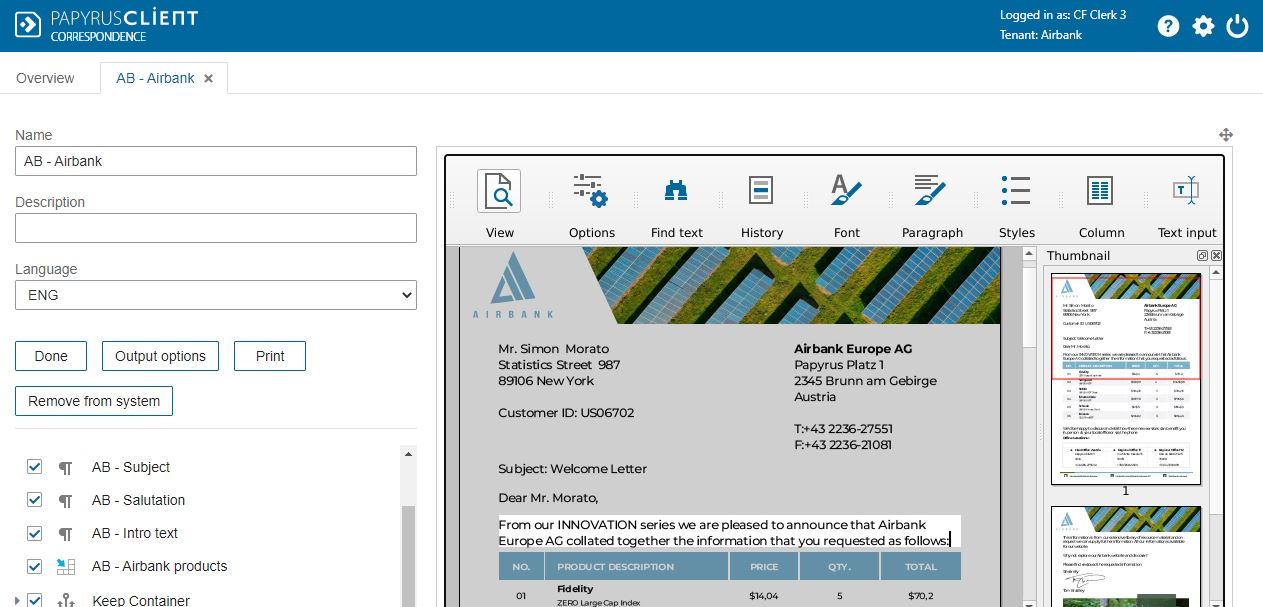1263x607 pixels.
Task: Expand the Keep Container tree node
Action: [x=18, y=600]
